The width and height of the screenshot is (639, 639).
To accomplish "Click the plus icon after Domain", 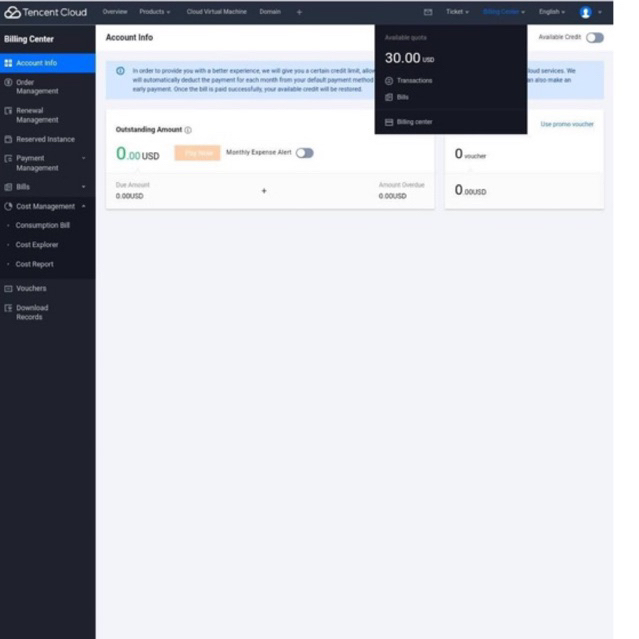I will (299, 12).
